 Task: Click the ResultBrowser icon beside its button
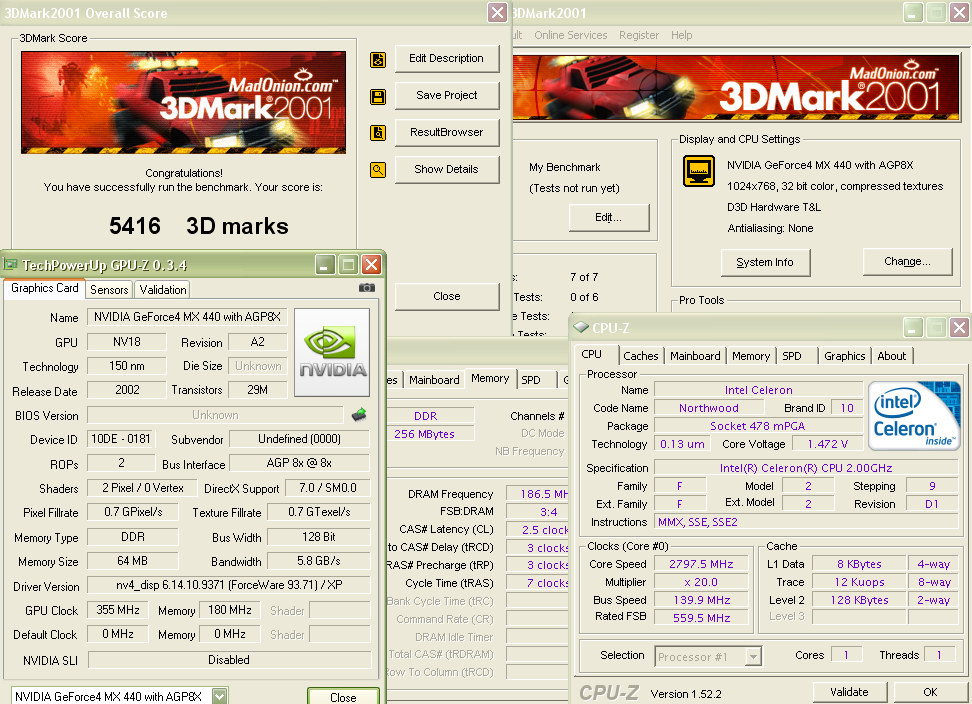click(x=378, y=133)
